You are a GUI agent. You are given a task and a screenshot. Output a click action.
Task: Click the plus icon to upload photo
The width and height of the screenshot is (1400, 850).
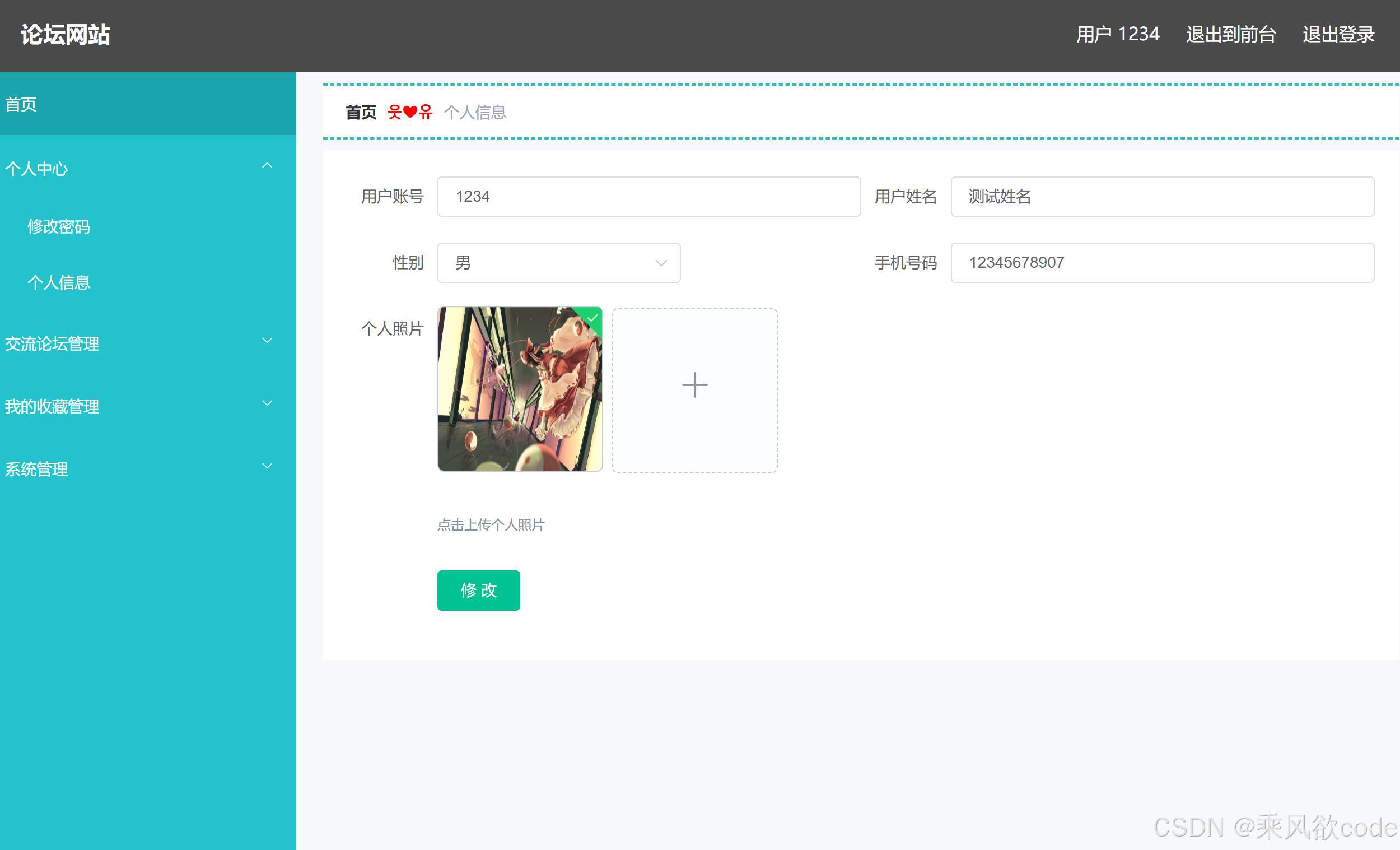694,385
